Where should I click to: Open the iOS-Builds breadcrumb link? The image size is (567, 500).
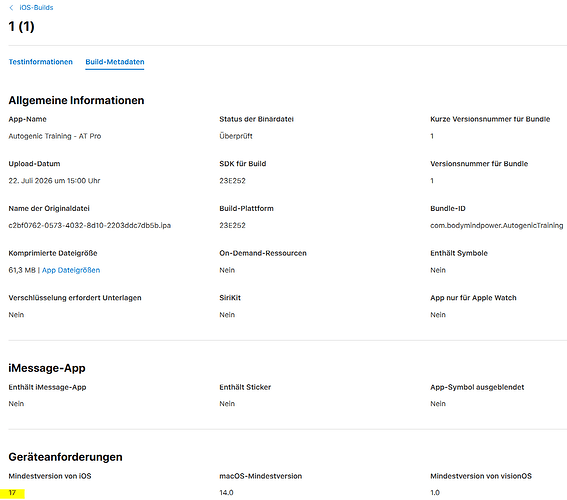coord(36,8)
